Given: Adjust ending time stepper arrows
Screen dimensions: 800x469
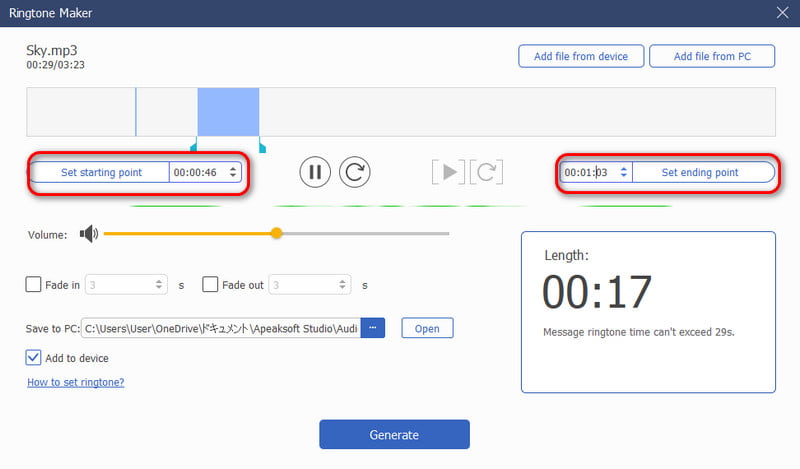Looking at the screenshot, I should [x=624, y=172].
